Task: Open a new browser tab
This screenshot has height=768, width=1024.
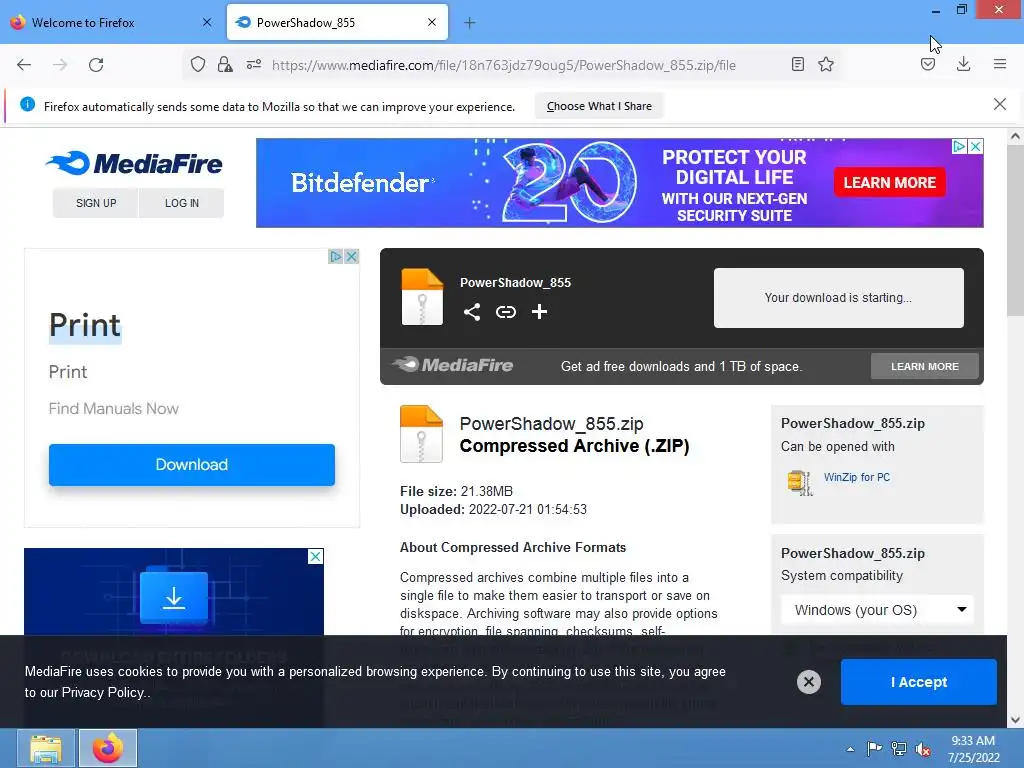Action: [470, 23]
